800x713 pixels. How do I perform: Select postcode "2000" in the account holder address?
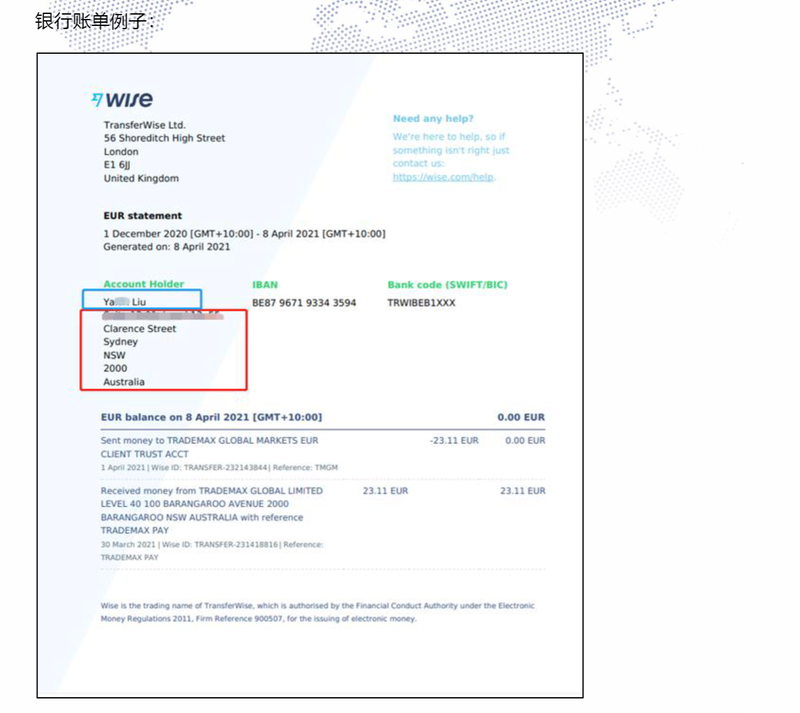(115, 368)
